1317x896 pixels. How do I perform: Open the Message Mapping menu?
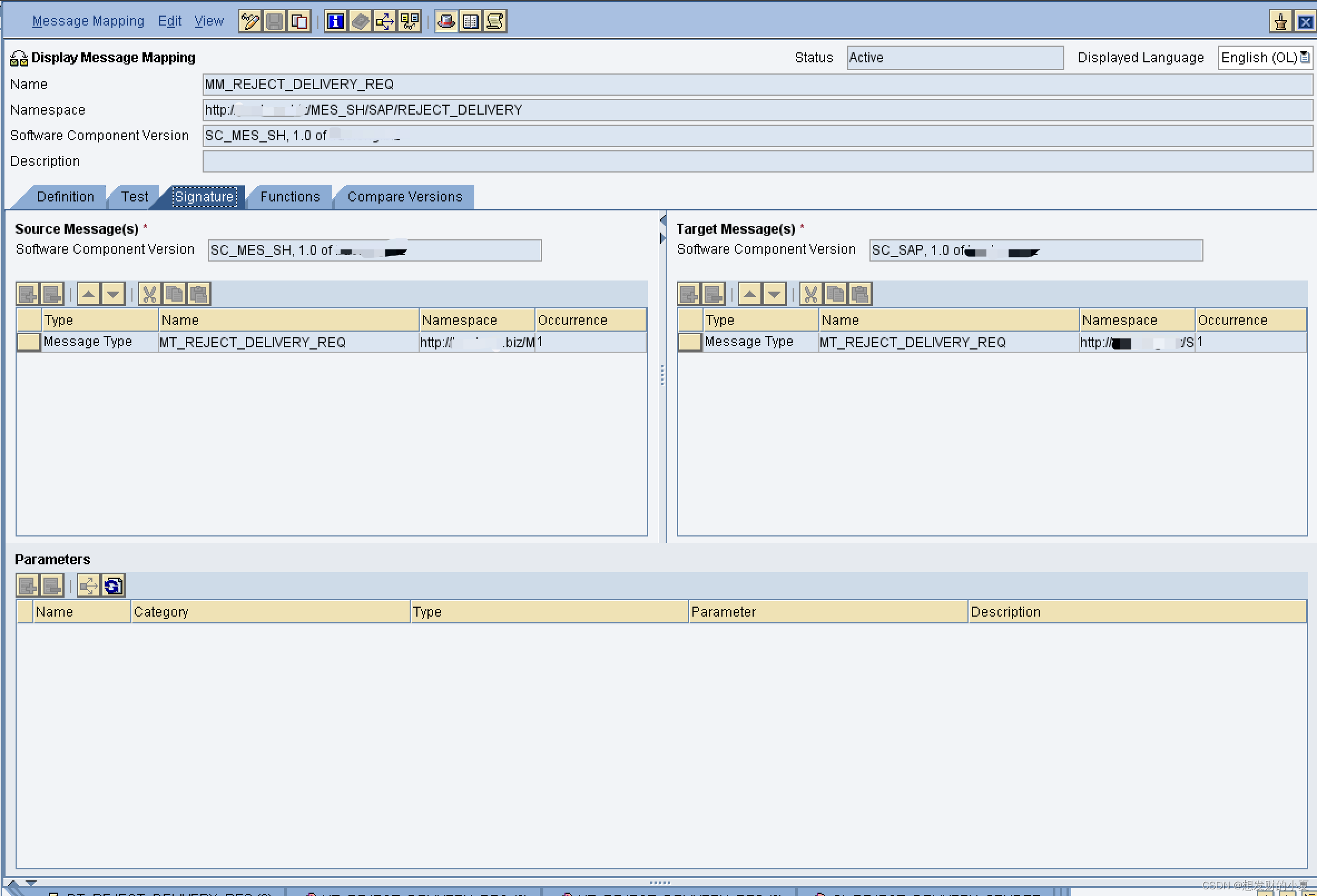[88, 21]
